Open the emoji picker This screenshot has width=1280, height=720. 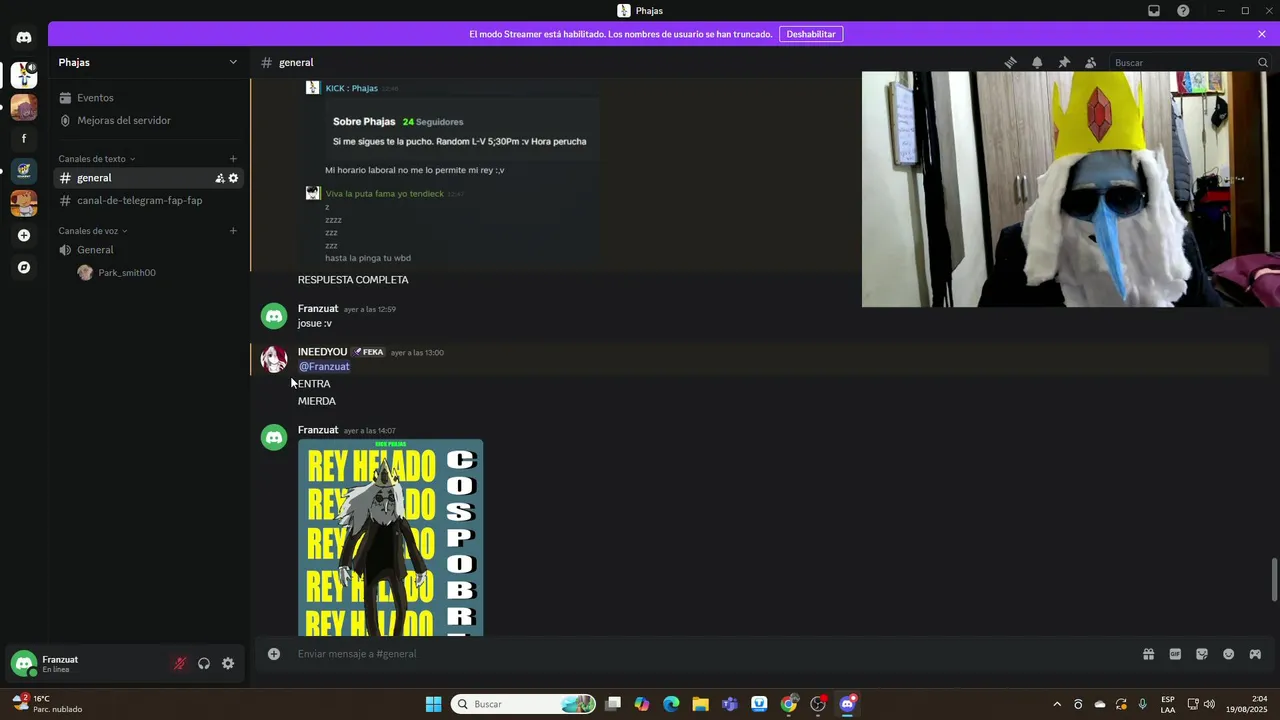click(1229, 654)
